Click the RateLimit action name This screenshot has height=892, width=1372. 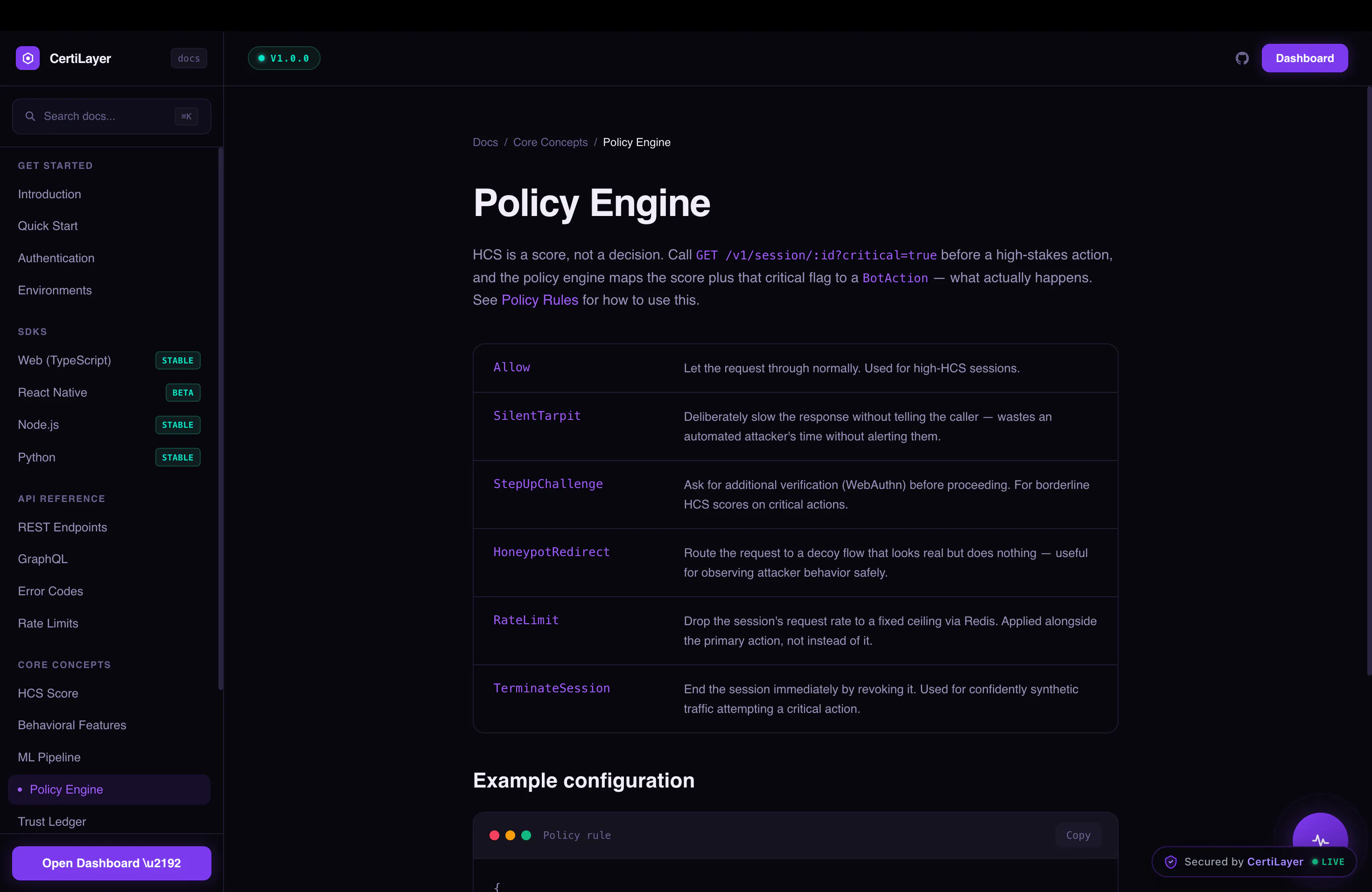(x=526, y=620)
